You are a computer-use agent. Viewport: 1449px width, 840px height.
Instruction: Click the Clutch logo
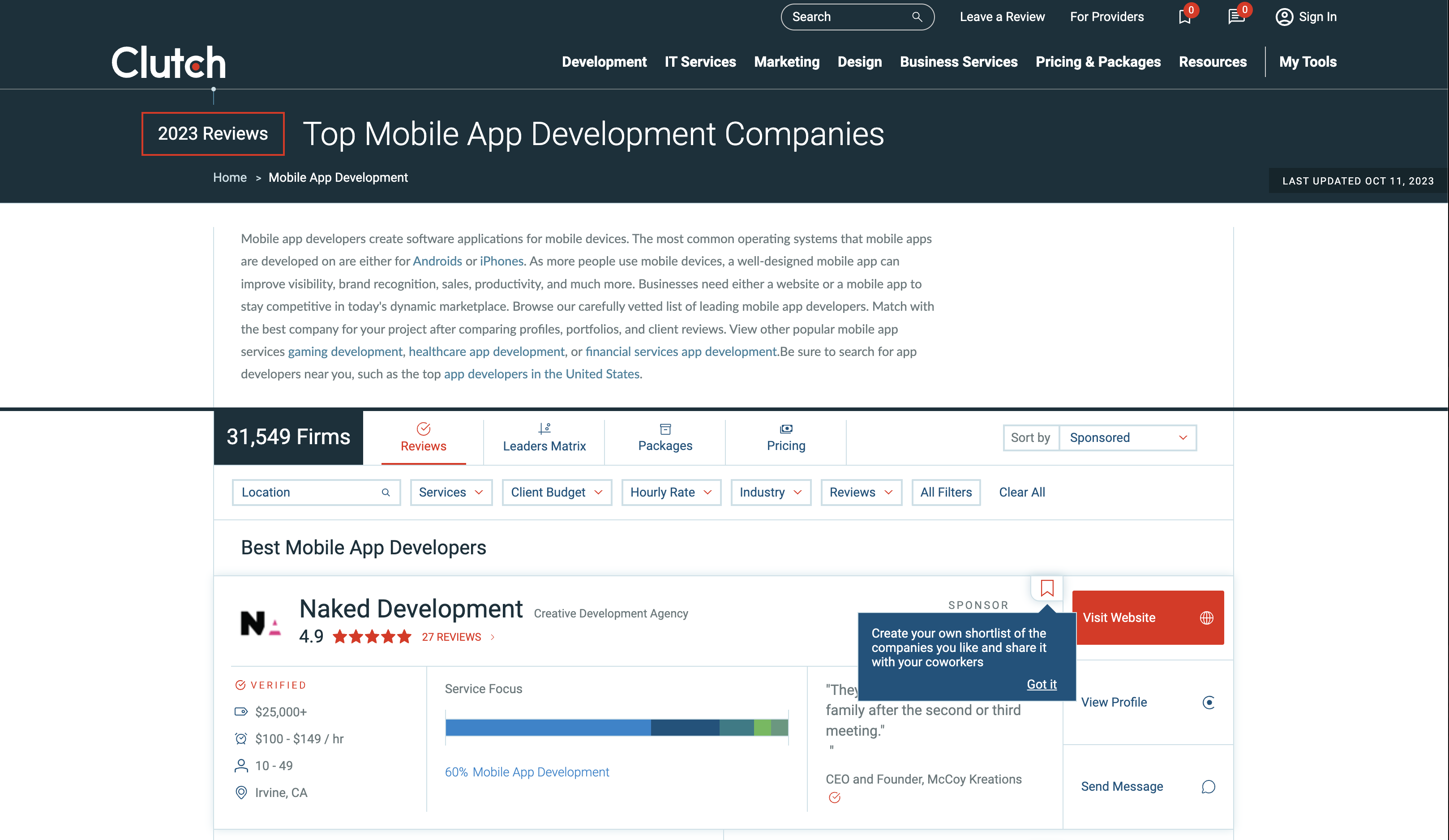pyautogui.click(x=168, y=62)
